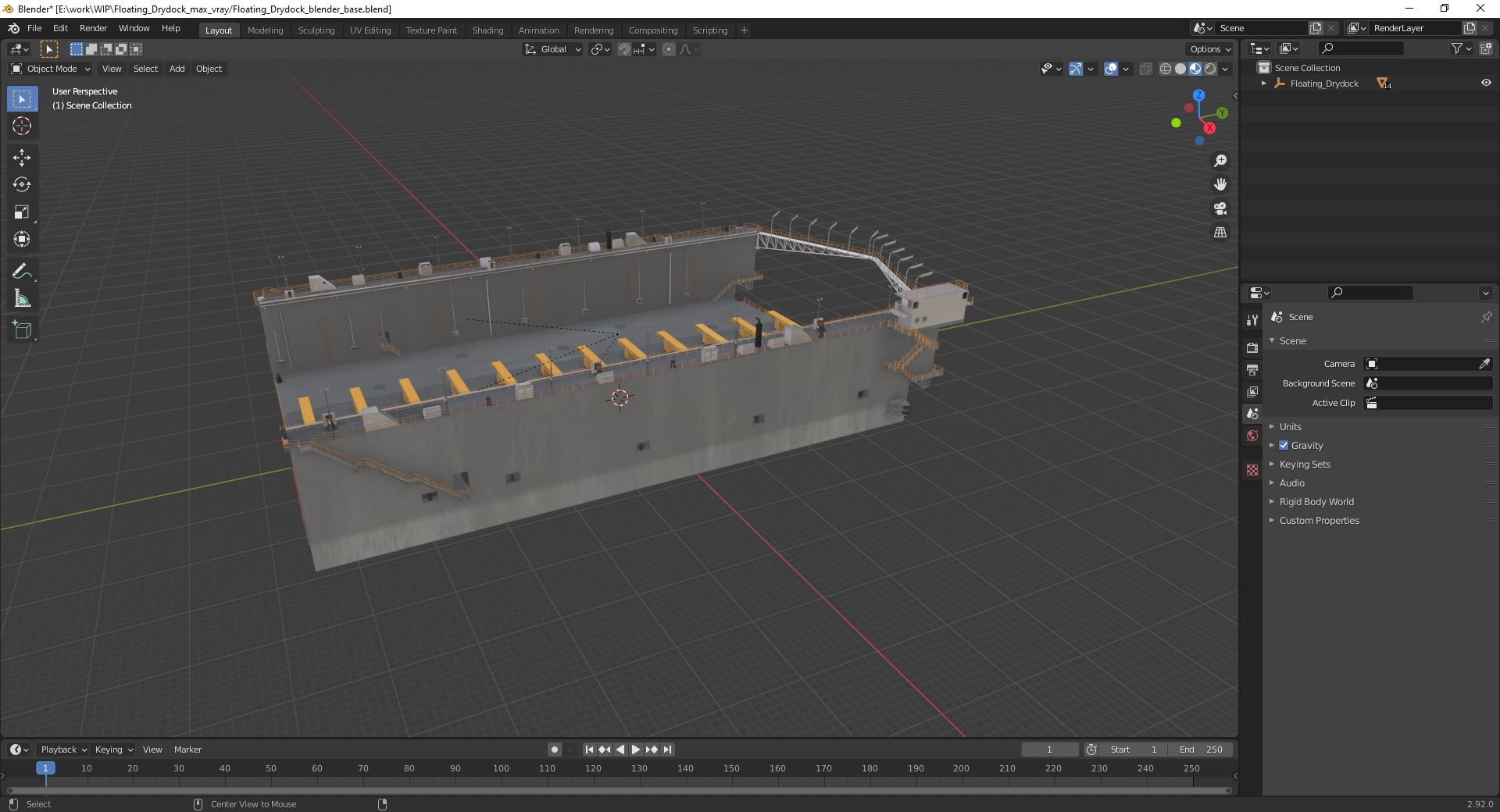1500x812 pixels.
Task: Expand Floating_Drydock collection in outliner
Action: click(1264, 83)
